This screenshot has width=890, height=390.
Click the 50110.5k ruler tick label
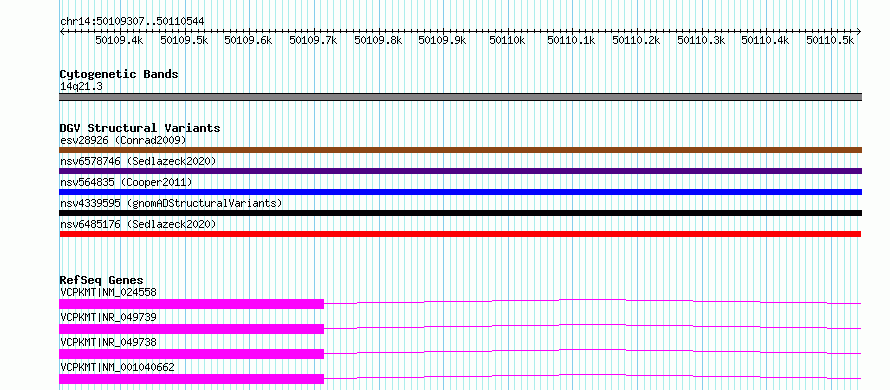[830, 40]
